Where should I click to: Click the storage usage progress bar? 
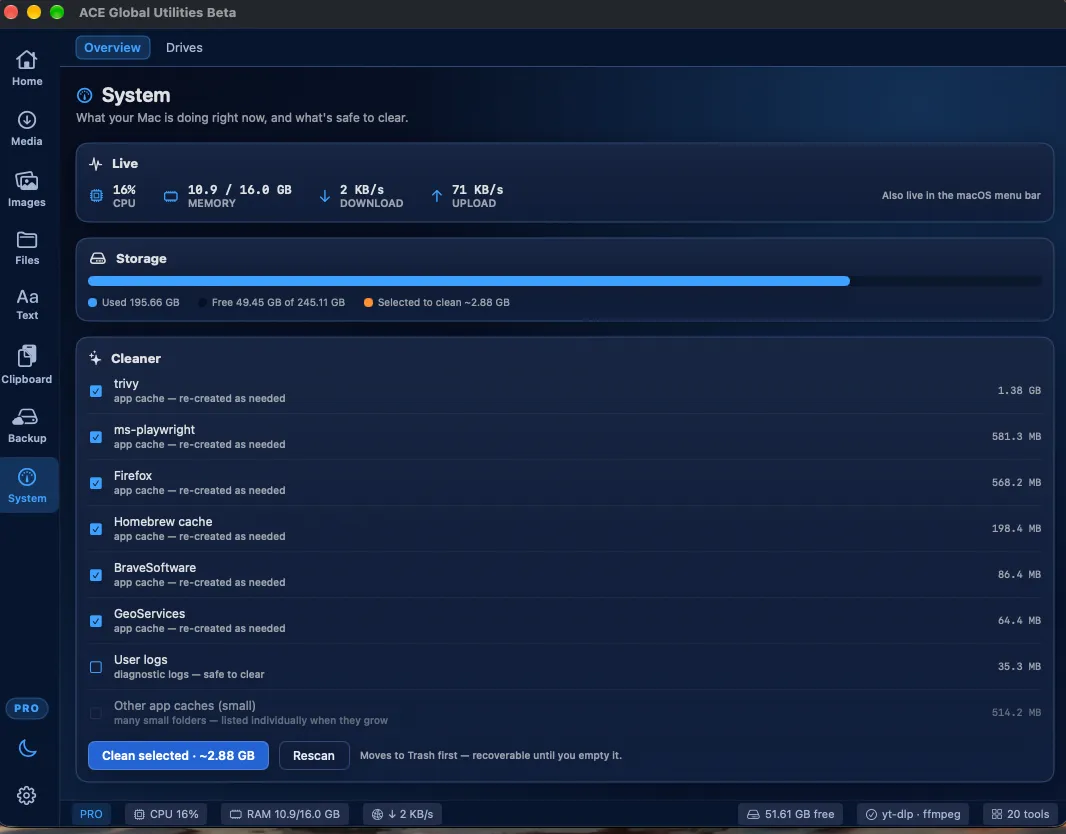pyautogui.click(x=564, y=281)
